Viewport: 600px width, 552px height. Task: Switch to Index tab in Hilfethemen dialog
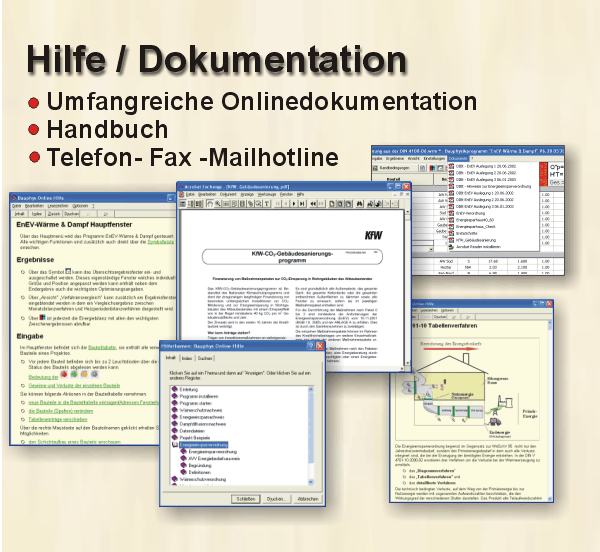point(187,358)
